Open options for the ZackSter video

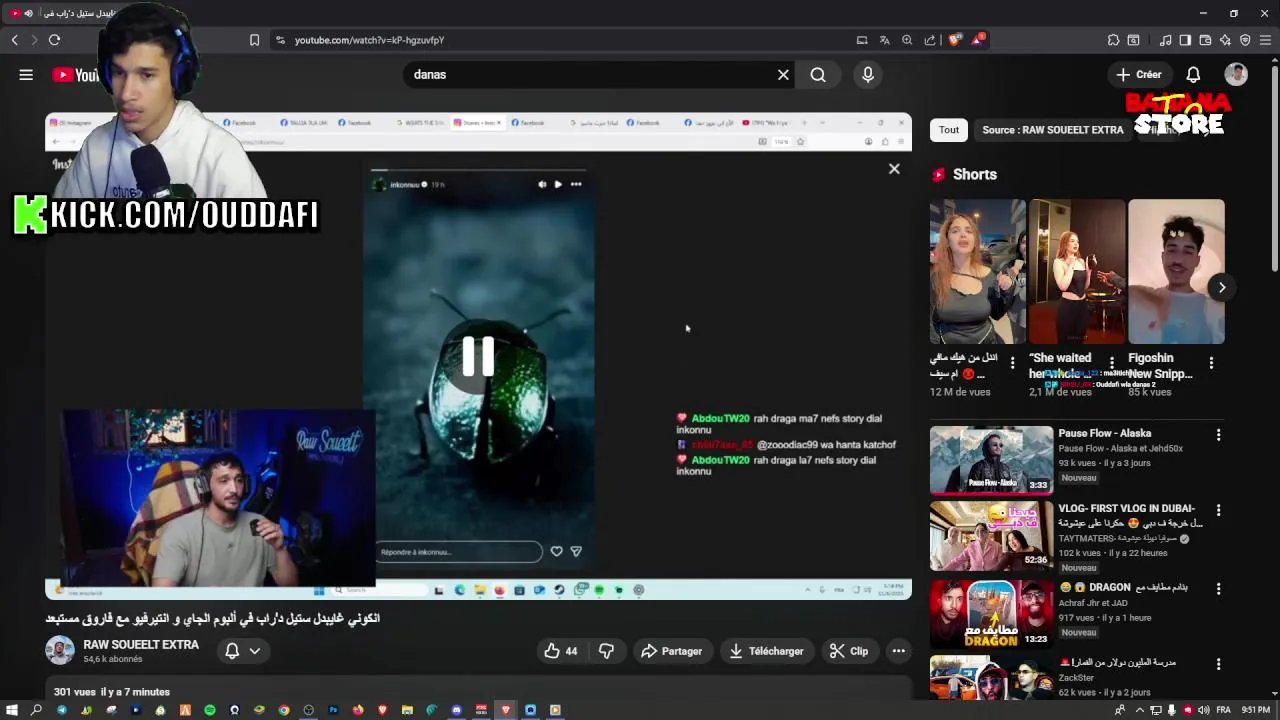pos(1218,664)
